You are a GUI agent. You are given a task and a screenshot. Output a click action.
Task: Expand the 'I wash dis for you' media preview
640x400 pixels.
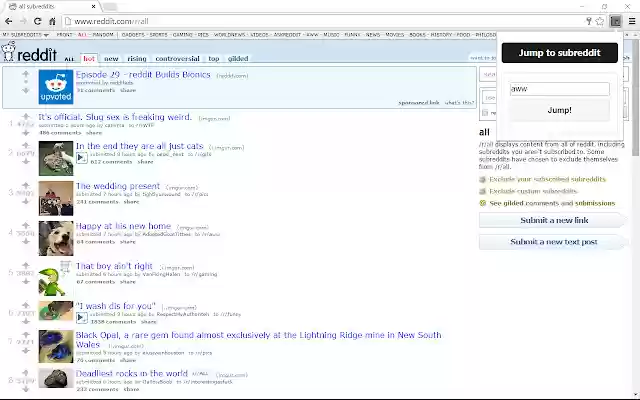click(x=82, y=318)
